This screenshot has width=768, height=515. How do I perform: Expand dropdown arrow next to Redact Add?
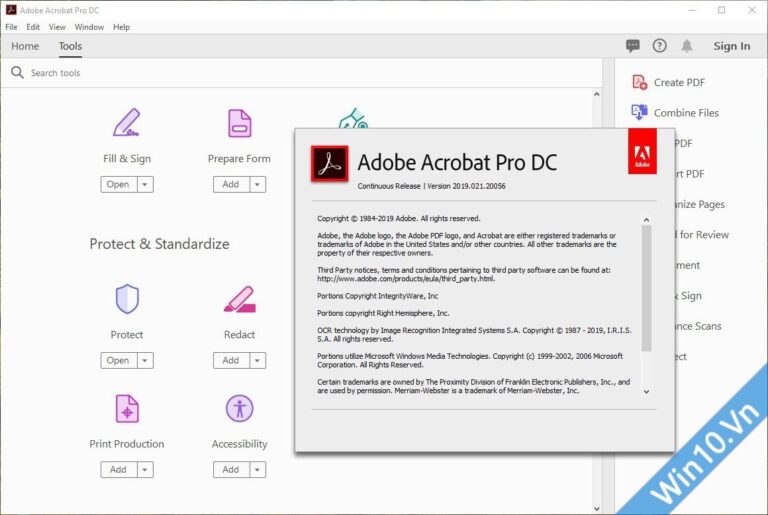(x=258, y=361)
